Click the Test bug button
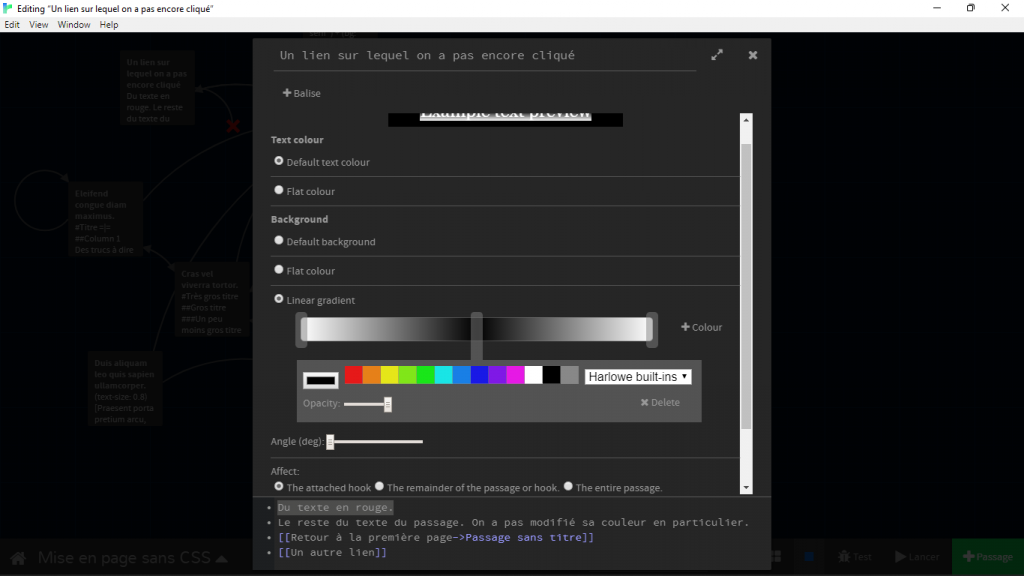The width and height of the screenshot is (1024, 576). tap(856, 556)
